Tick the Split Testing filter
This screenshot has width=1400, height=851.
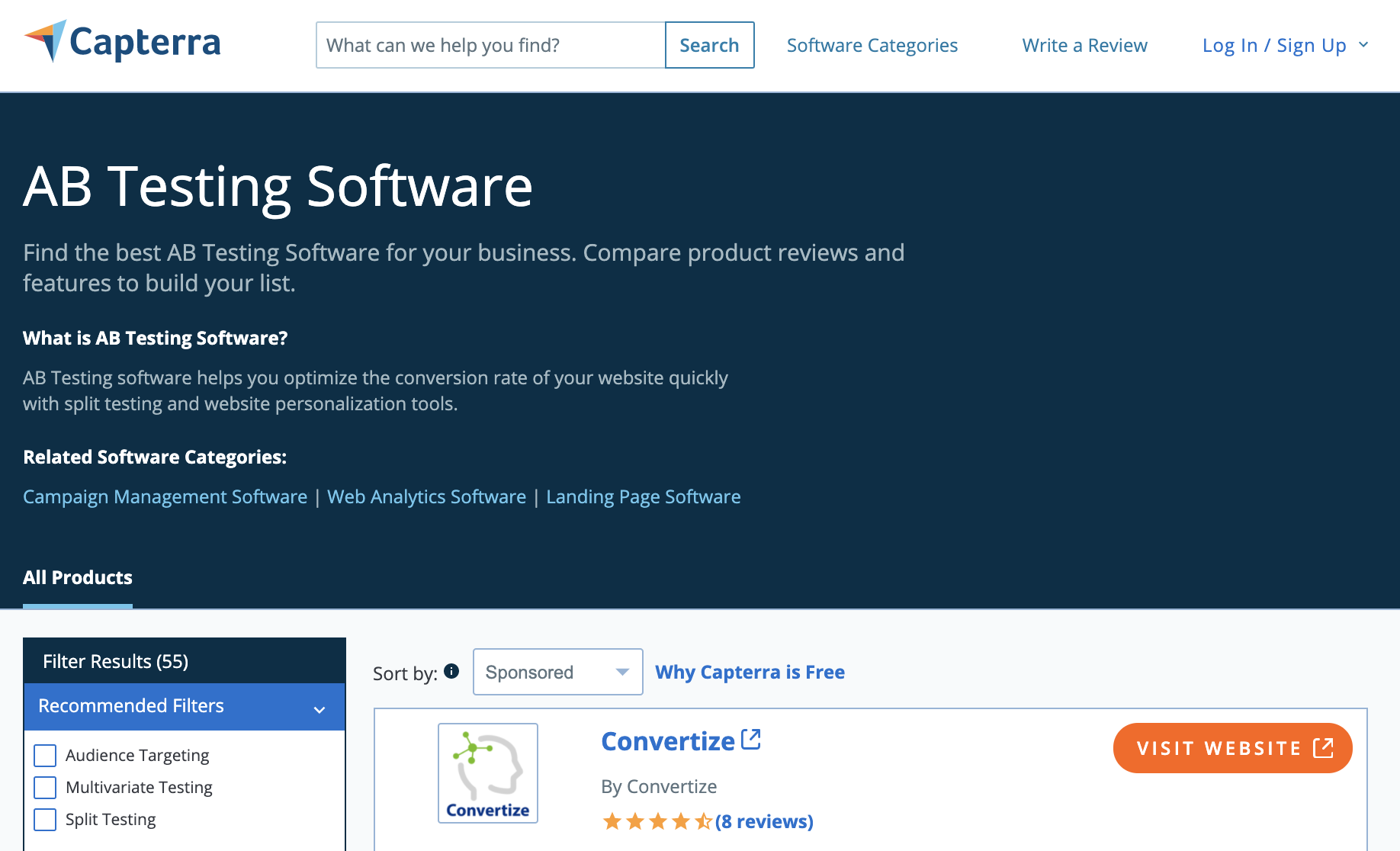coord(46,820)
